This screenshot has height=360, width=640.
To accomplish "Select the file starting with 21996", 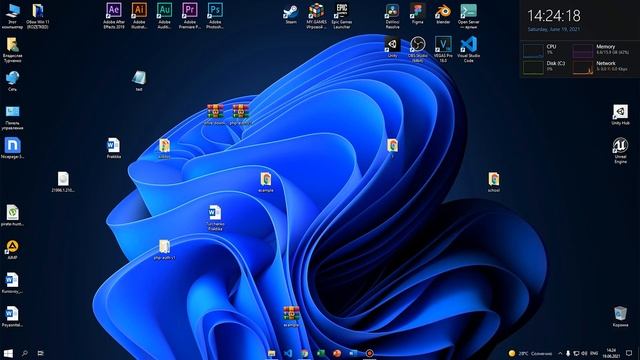I will pos(63,182).
